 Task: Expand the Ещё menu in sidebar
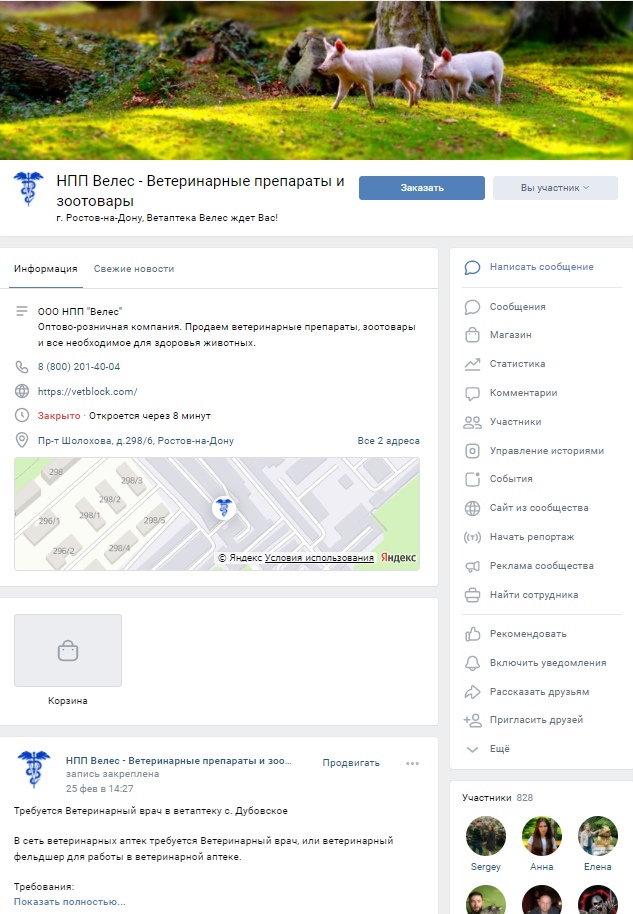[x=500, y=748]
